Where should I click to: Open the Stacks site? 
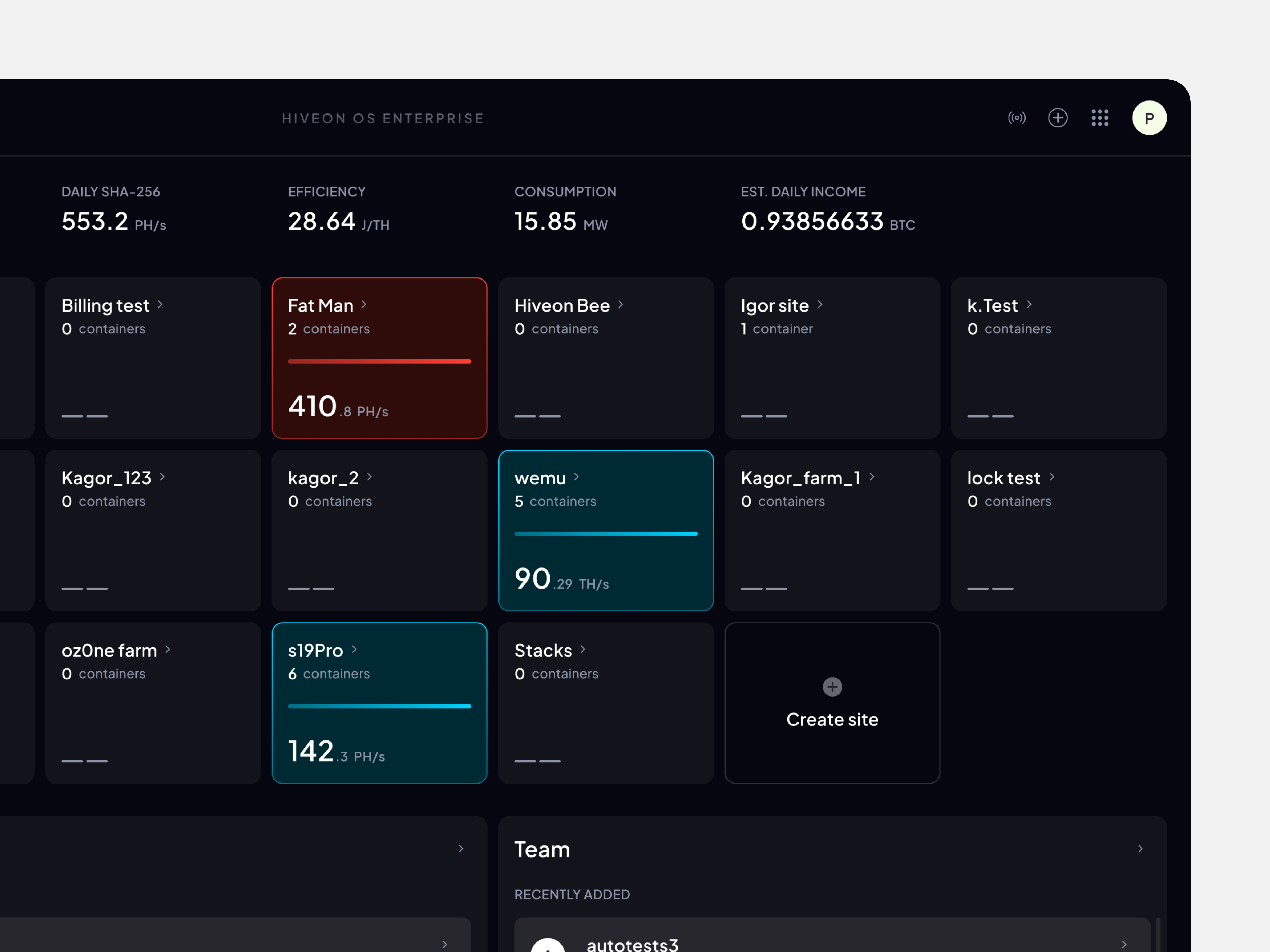click(x=606, y=703)
